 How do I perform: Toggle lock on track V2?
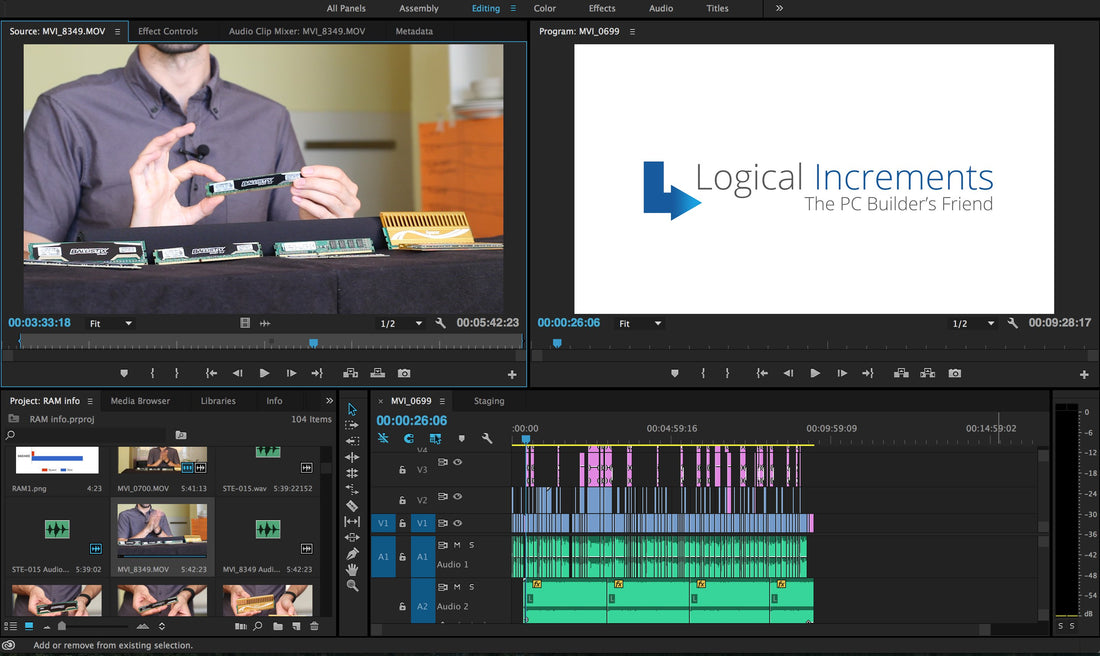(x=403, y=500)
